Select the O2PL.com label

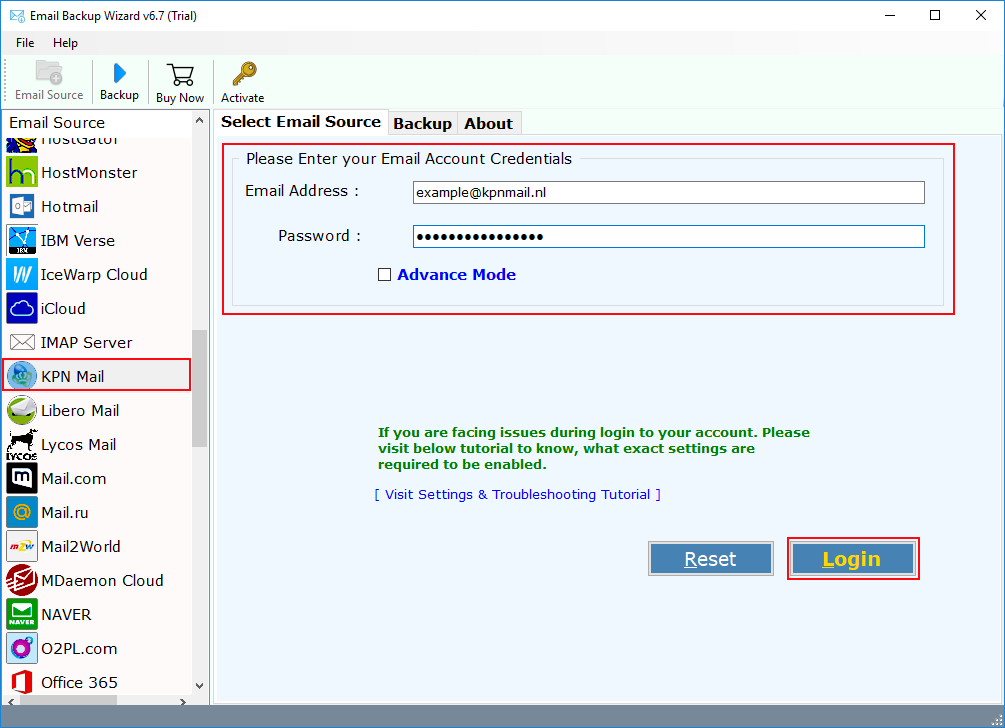click(79, 649)
